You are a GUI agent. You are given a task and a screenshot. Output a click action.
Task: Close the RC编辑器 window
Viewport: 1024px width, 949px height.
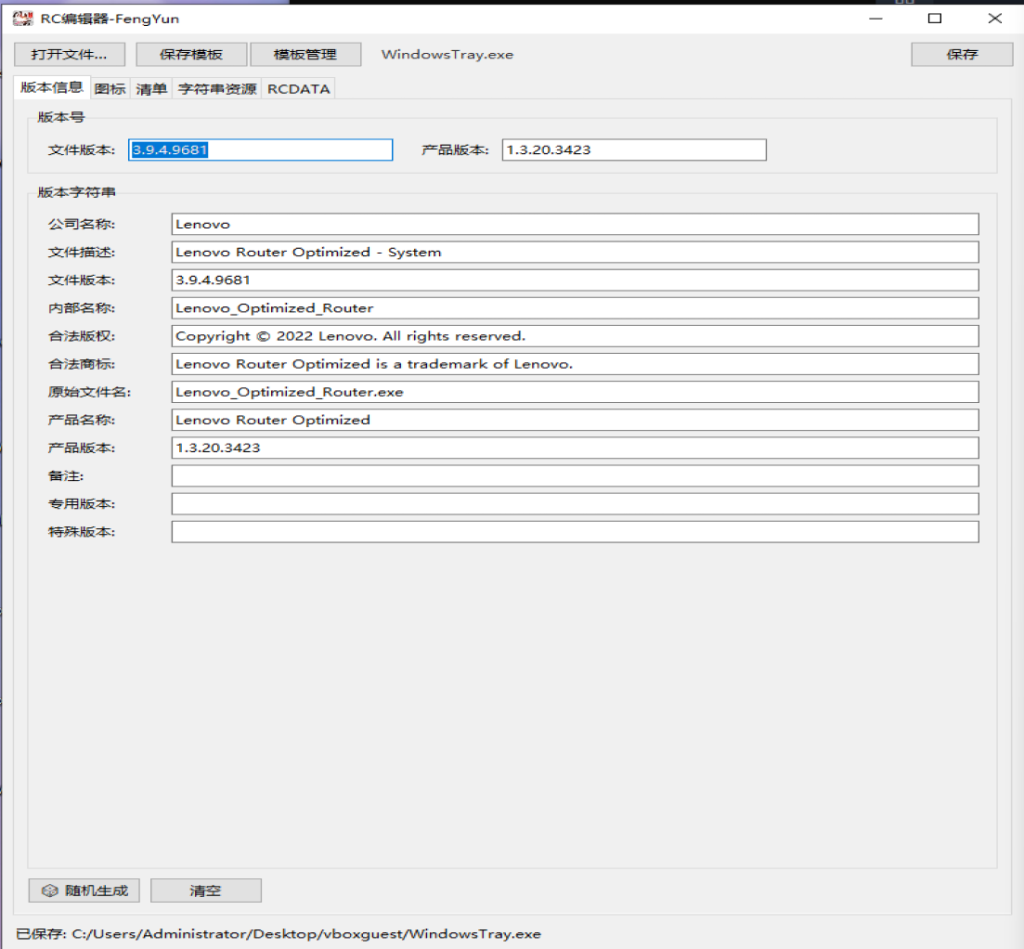995,18
